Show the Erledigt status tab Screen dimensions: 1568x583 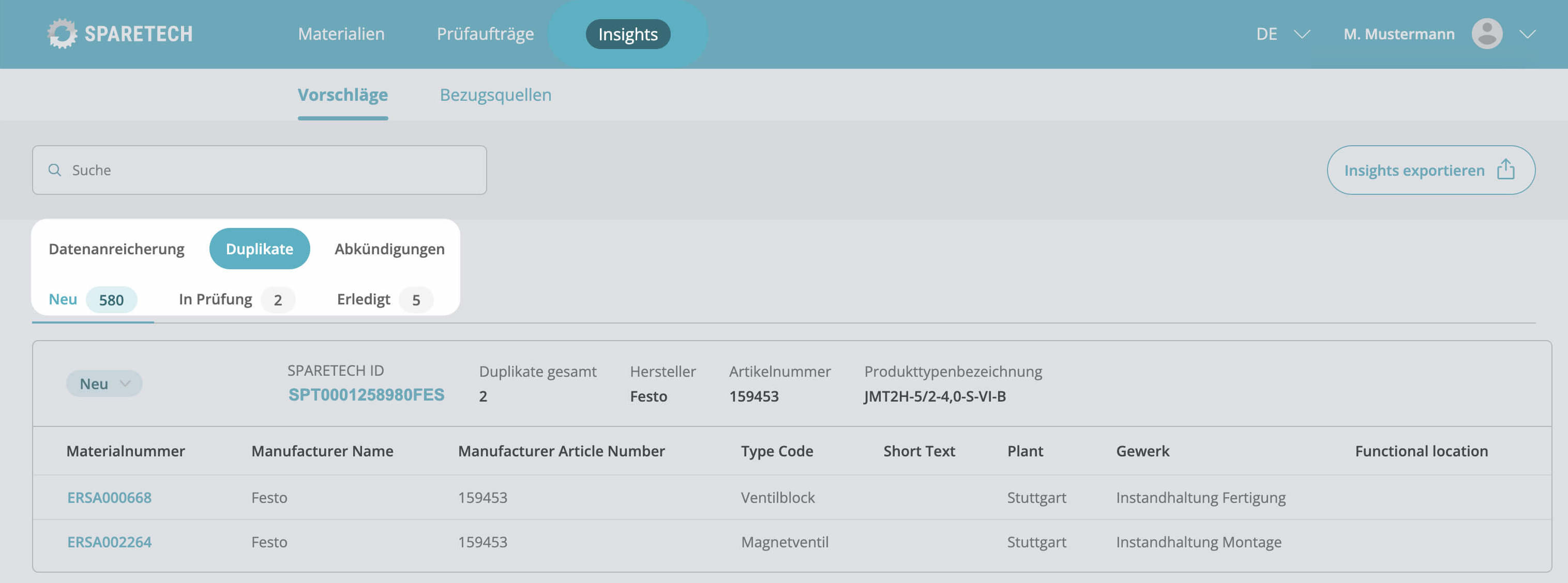(385, 299)
